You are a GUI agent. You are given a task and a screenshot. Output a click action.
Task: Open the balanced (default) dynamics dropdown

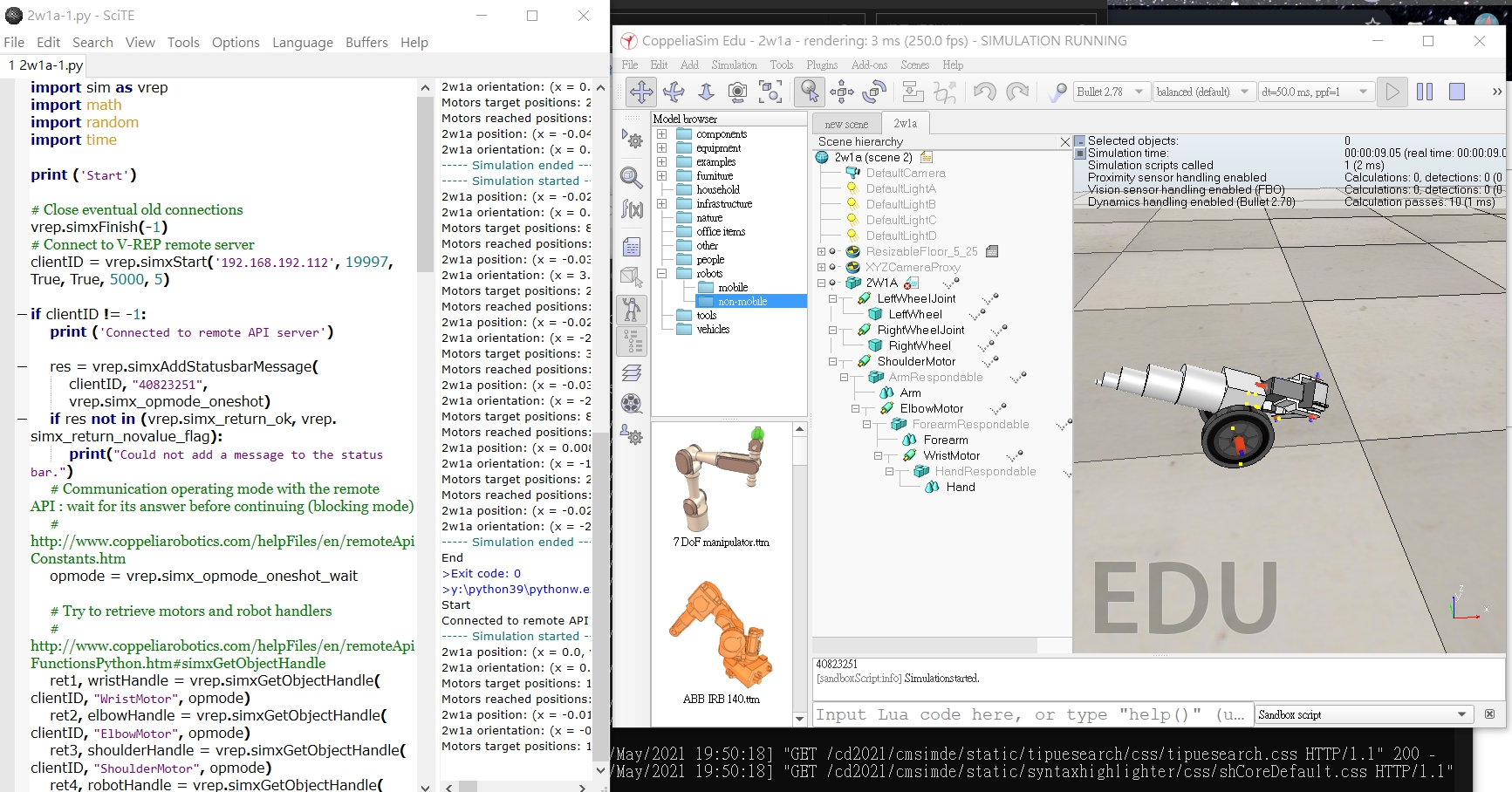point(1203,92)
